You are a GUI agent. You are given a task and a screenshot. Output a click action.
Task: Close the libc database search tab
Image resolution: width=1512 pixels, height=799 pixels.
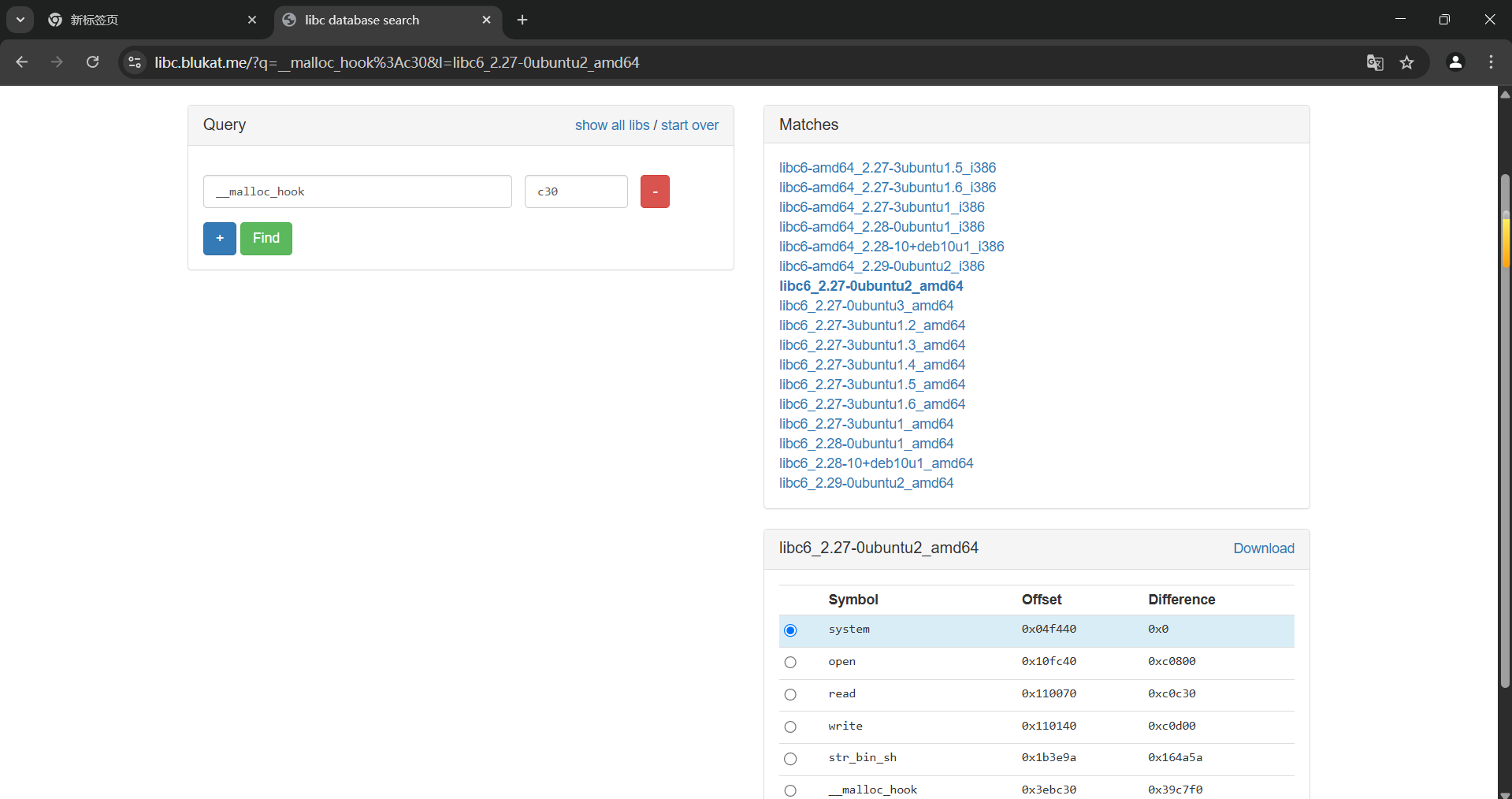coord(486,20)
